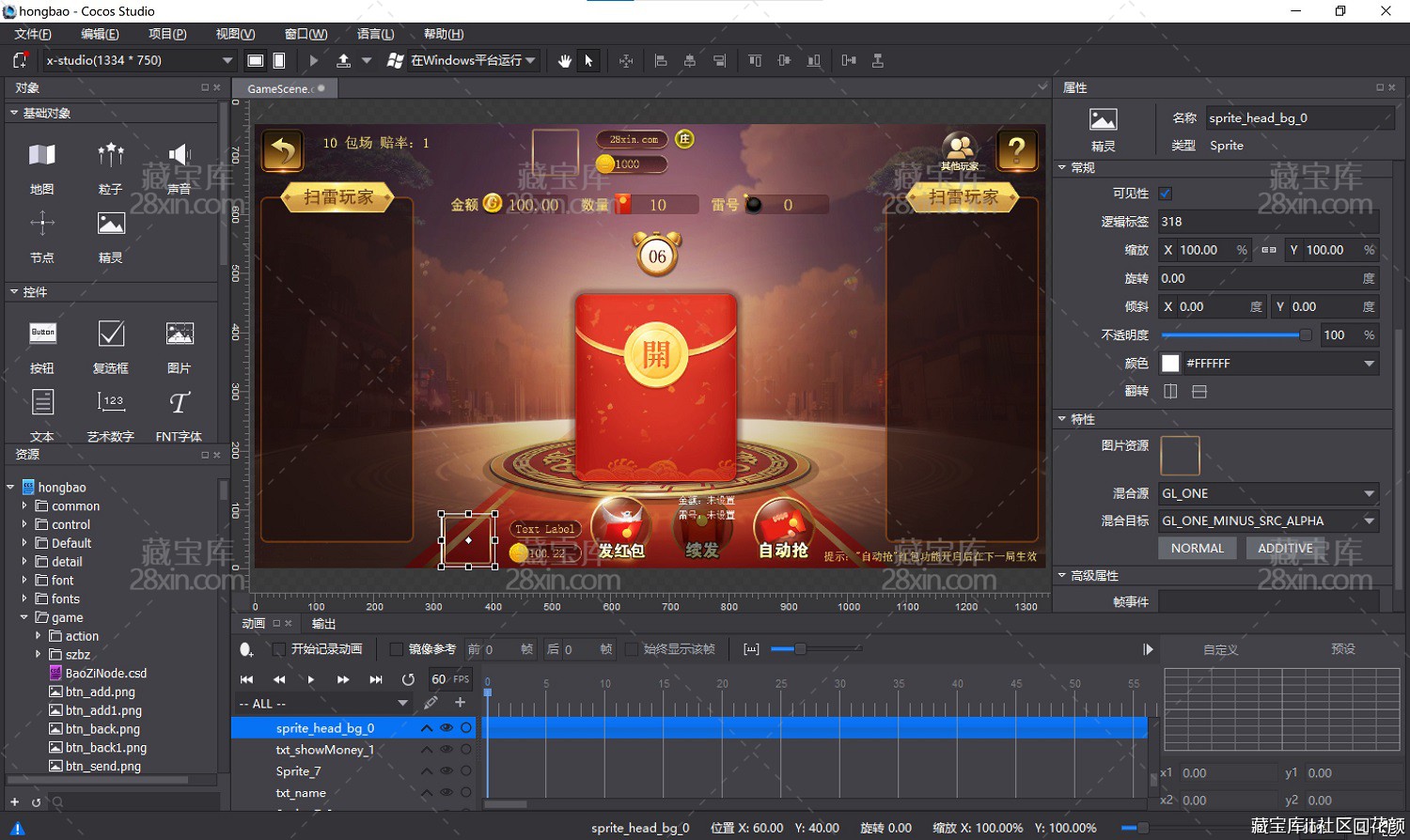Switch to portrait orientation icon
The width and height of the screenshot is (1410, 840).
[279, 60]
